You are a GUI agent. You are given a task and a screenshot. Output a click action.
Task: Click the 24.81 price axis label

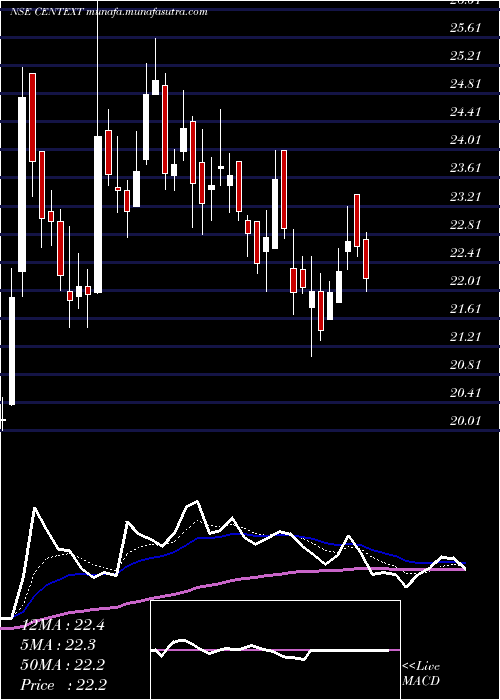[465, 84]
